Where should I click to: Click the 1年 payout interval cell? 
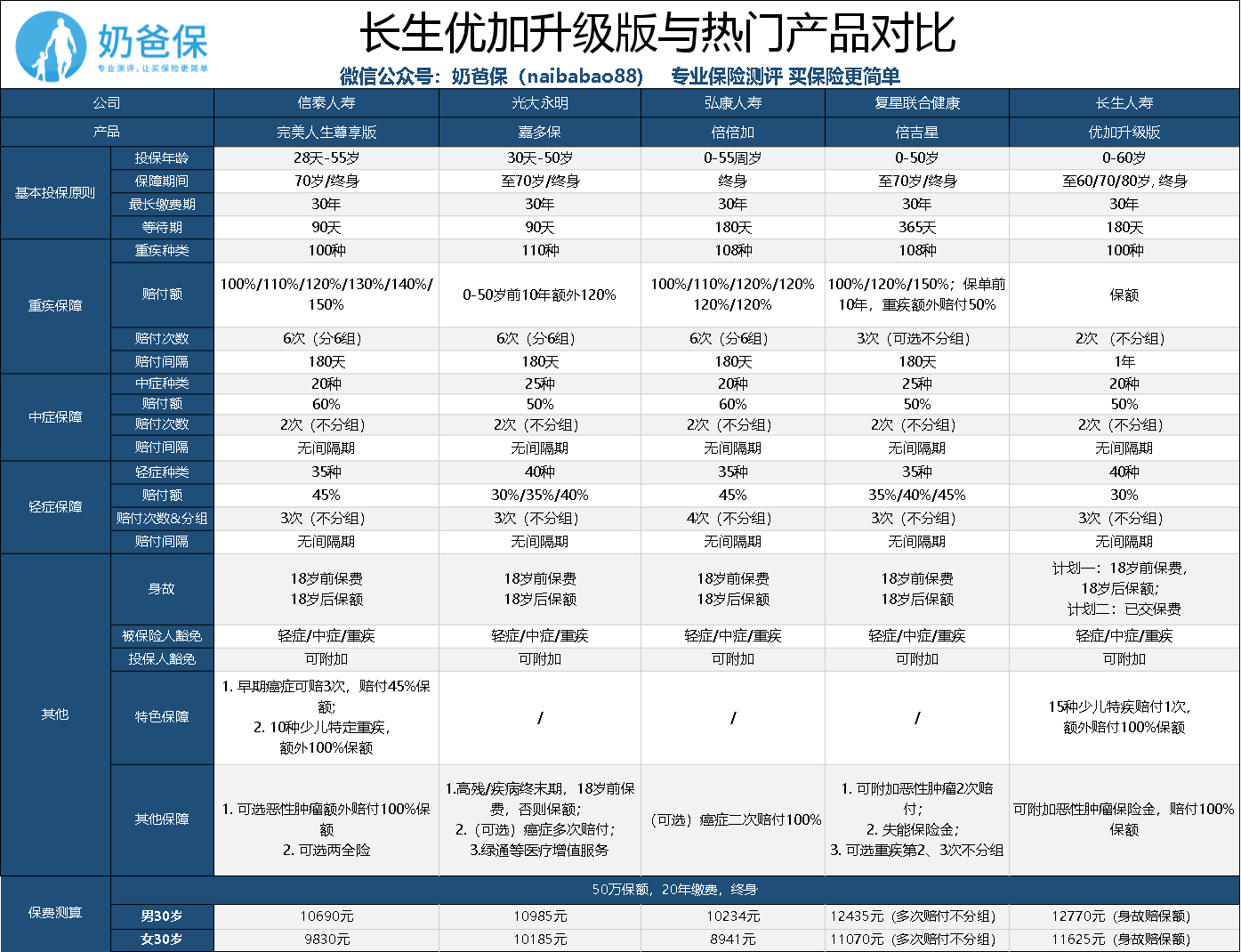1124,361
